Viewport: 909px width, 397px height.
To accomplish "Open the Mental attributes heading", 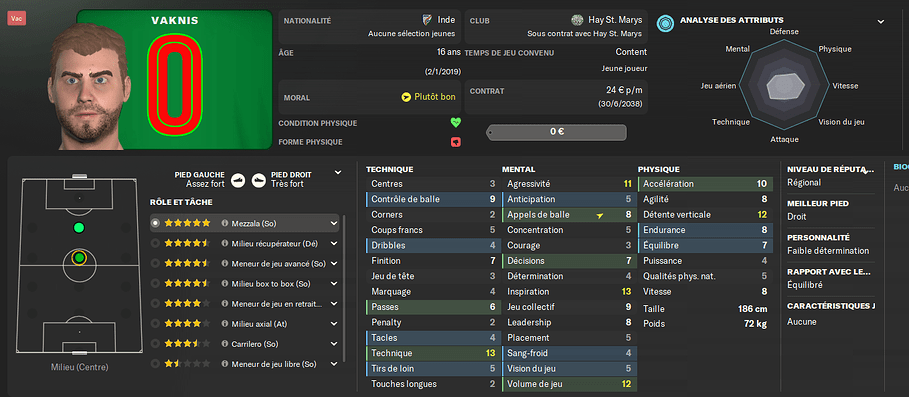I will [518, 170].
